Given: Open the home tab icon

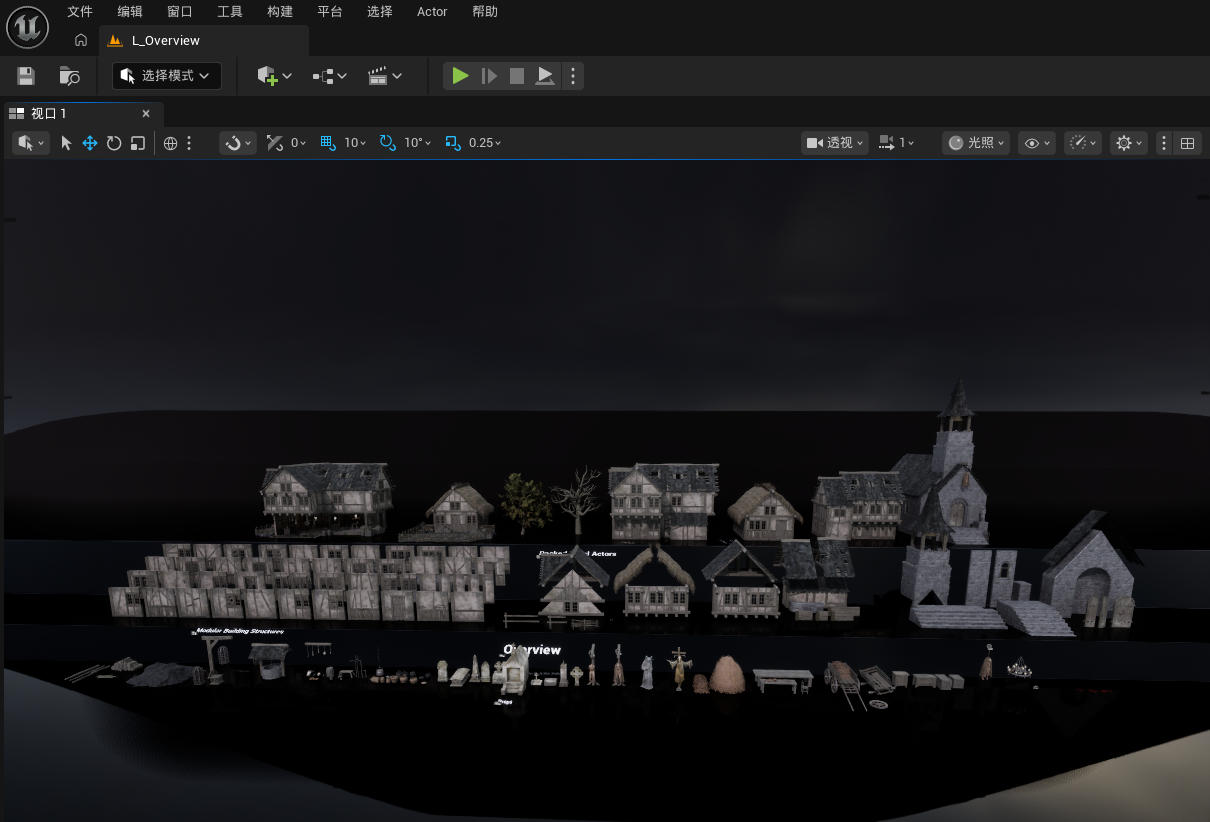Looking at the screenshot, I should point(81,40).
